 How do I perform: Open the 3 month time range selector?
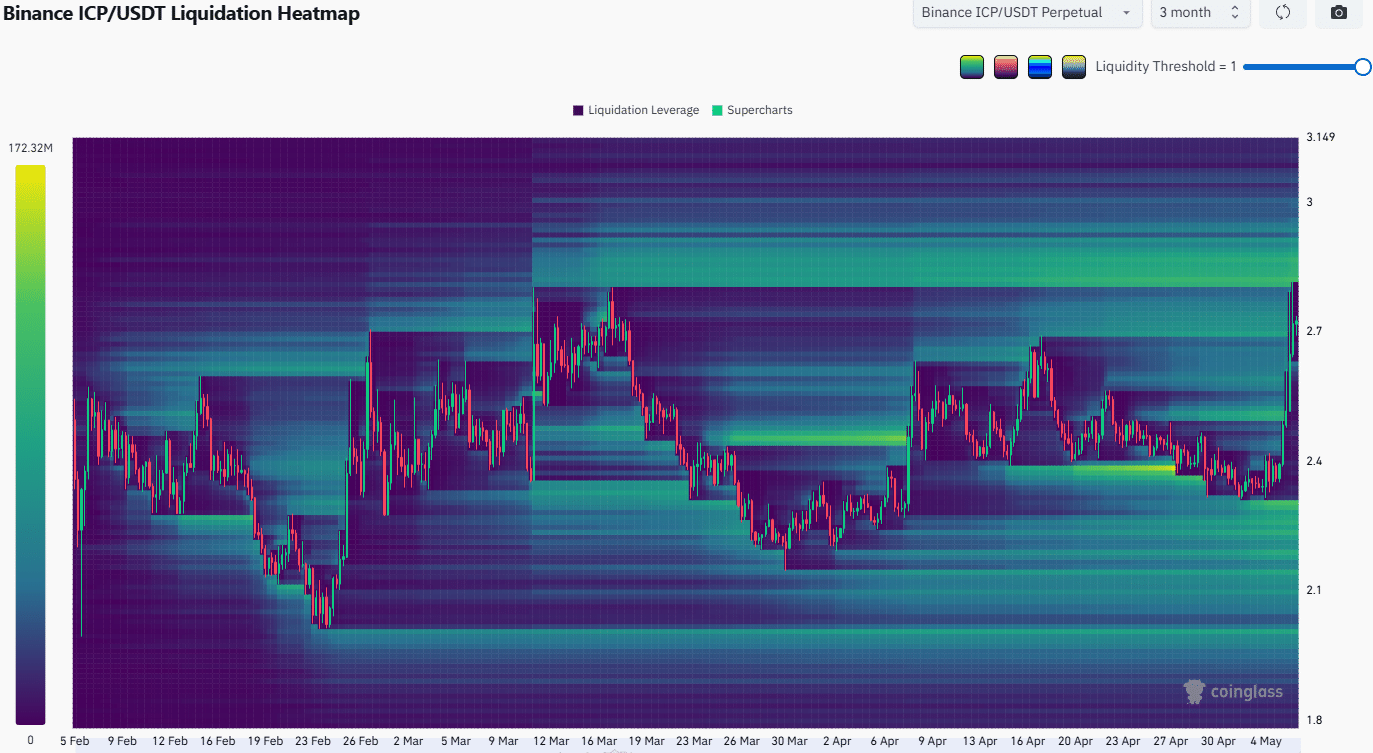point(1199,13)
